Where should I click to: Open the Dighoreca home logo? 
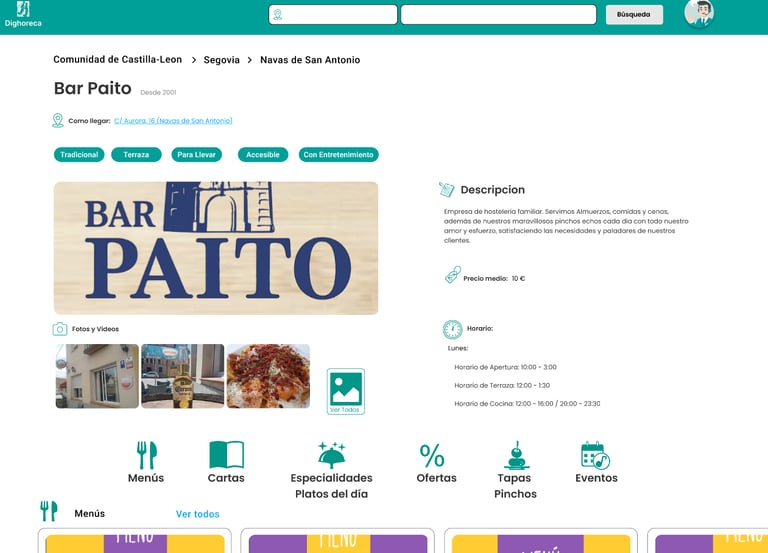(23, 14)
